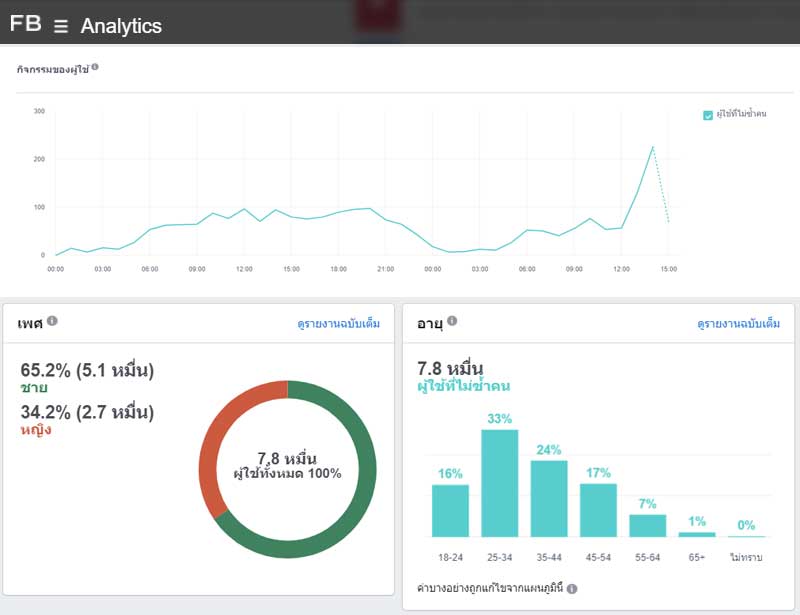Open ดูรายงานฉบับเต็ม link in the อายุ panel
800x615 pixels.
[738, 324]
